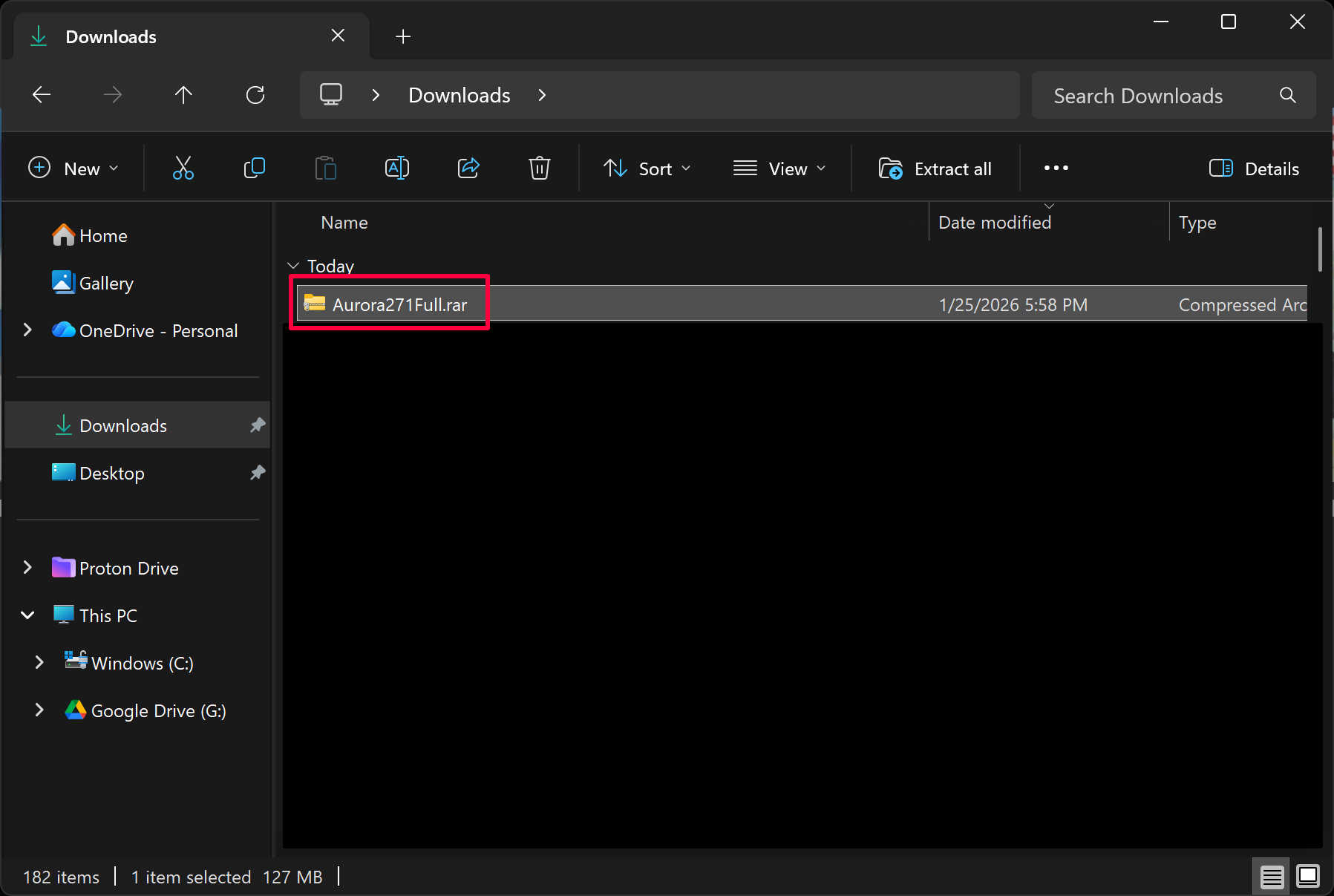Click the Cut scissors icon
Image resolution: width=1334 pixels, height=896 pixels.
click(183, 169)
